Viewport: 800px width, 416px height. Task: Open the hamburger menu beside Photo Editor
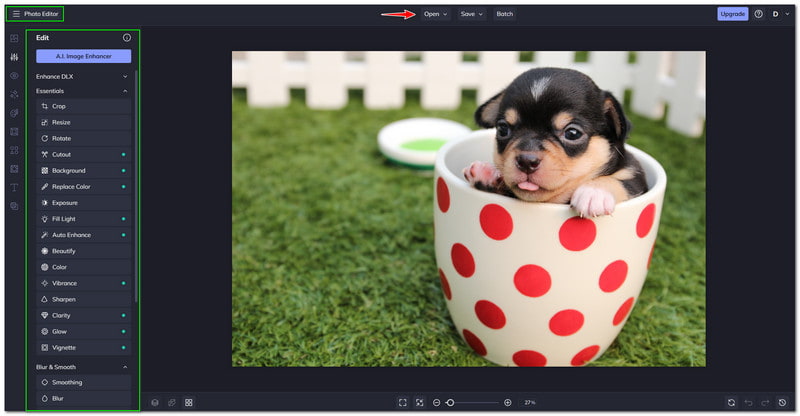(16, 14)
